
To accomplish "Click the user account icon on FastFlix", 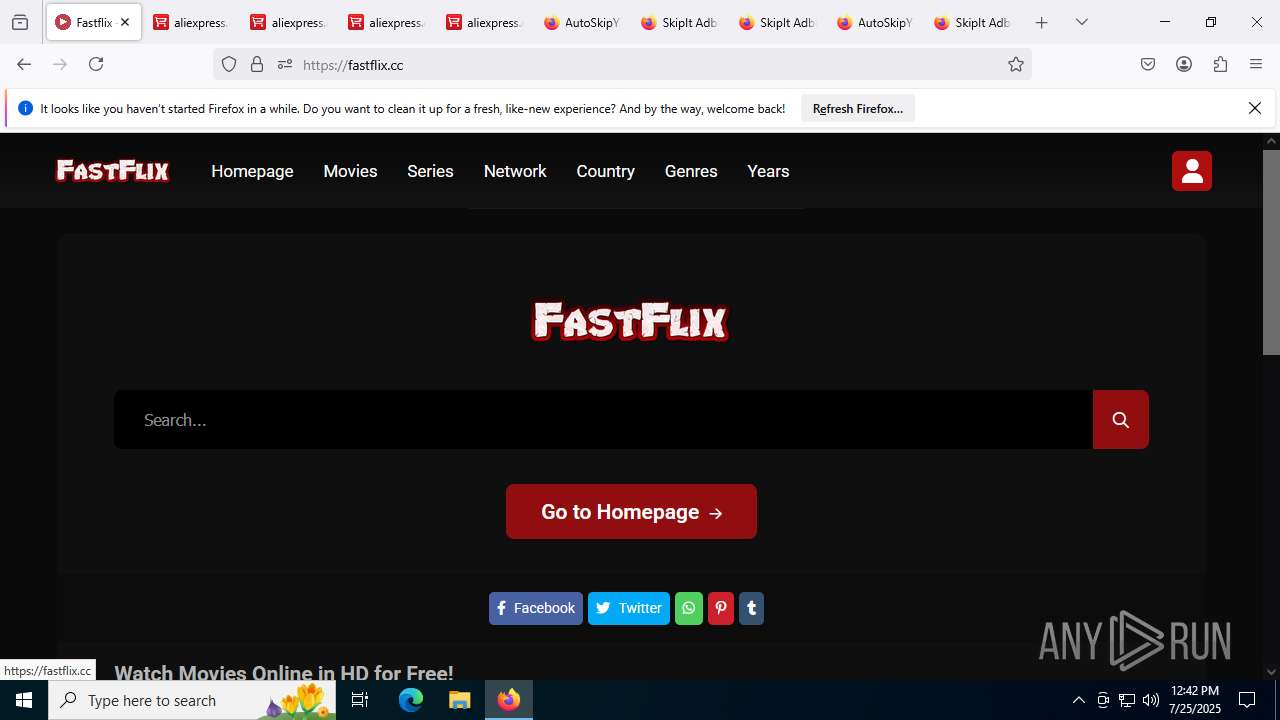I will pyautogui.click(x=1191, y=171).
